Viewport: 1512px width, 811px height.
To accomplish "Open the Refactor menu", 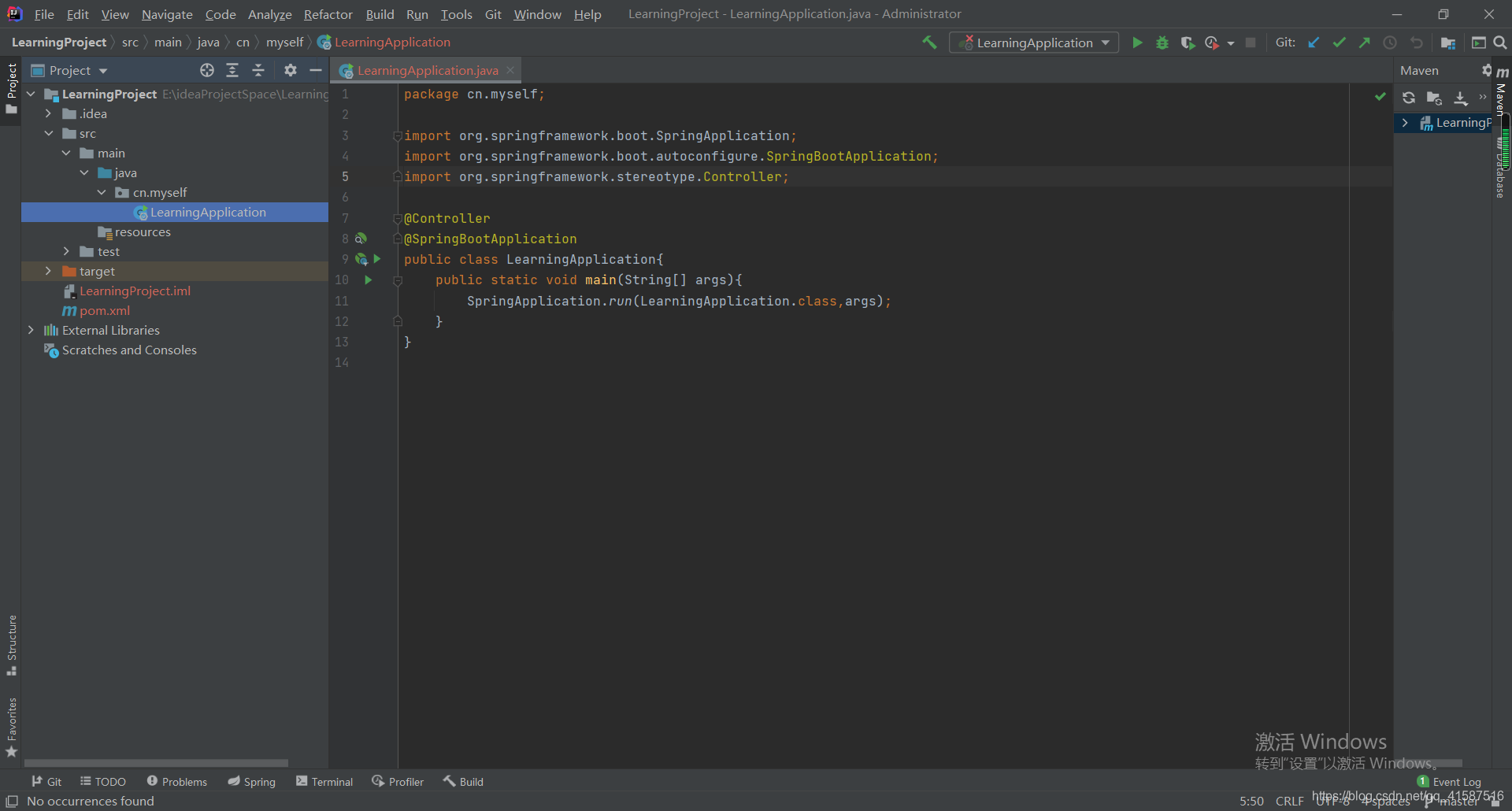I will click(x=328, y=14).
